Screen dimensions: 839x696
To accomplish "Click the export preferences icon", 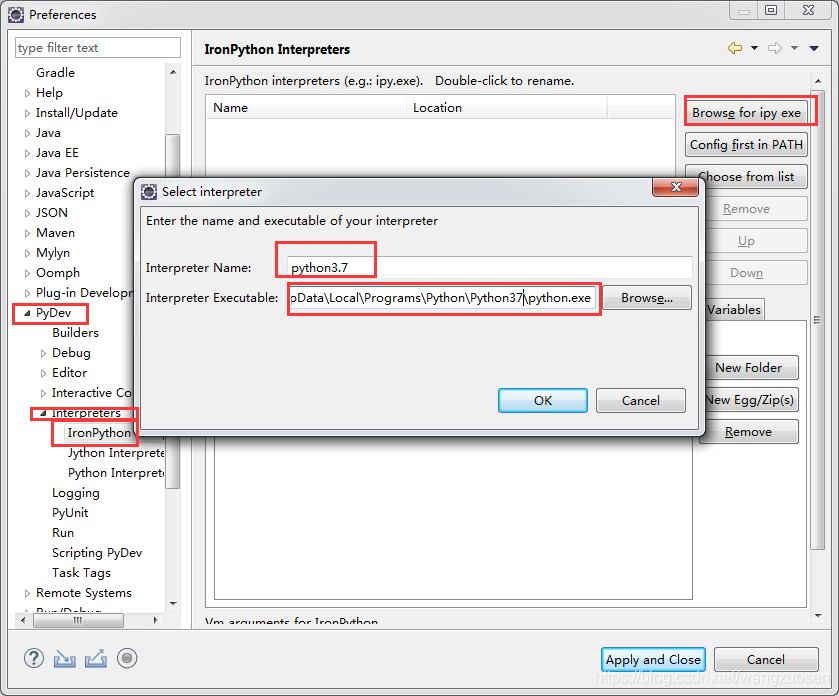I will coord(96,659).
